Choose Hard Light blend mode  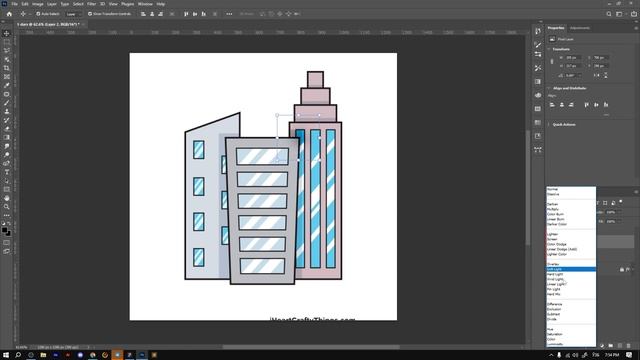click(571, 274)
